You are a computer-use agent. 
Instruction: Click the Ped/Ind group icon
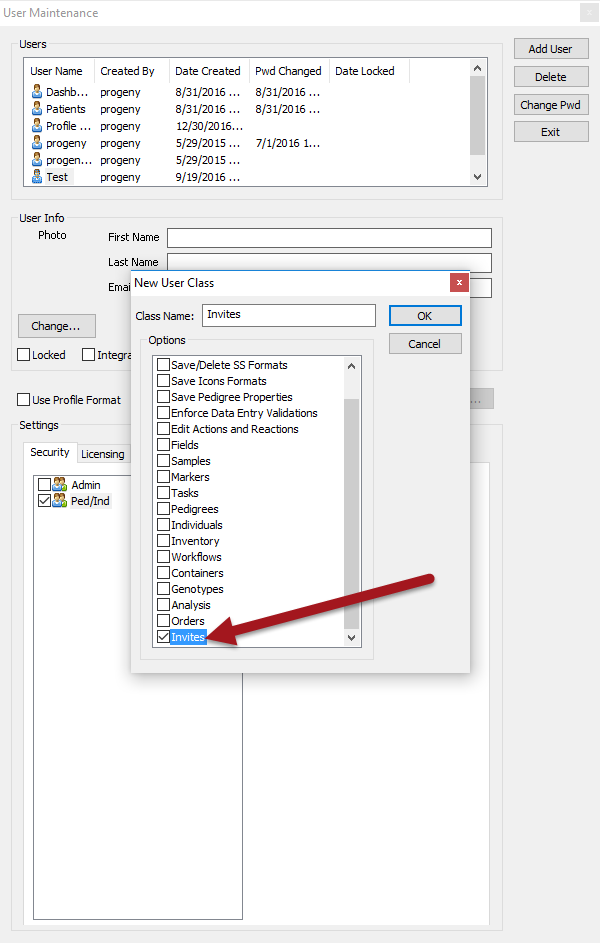[x=60, y=500]
